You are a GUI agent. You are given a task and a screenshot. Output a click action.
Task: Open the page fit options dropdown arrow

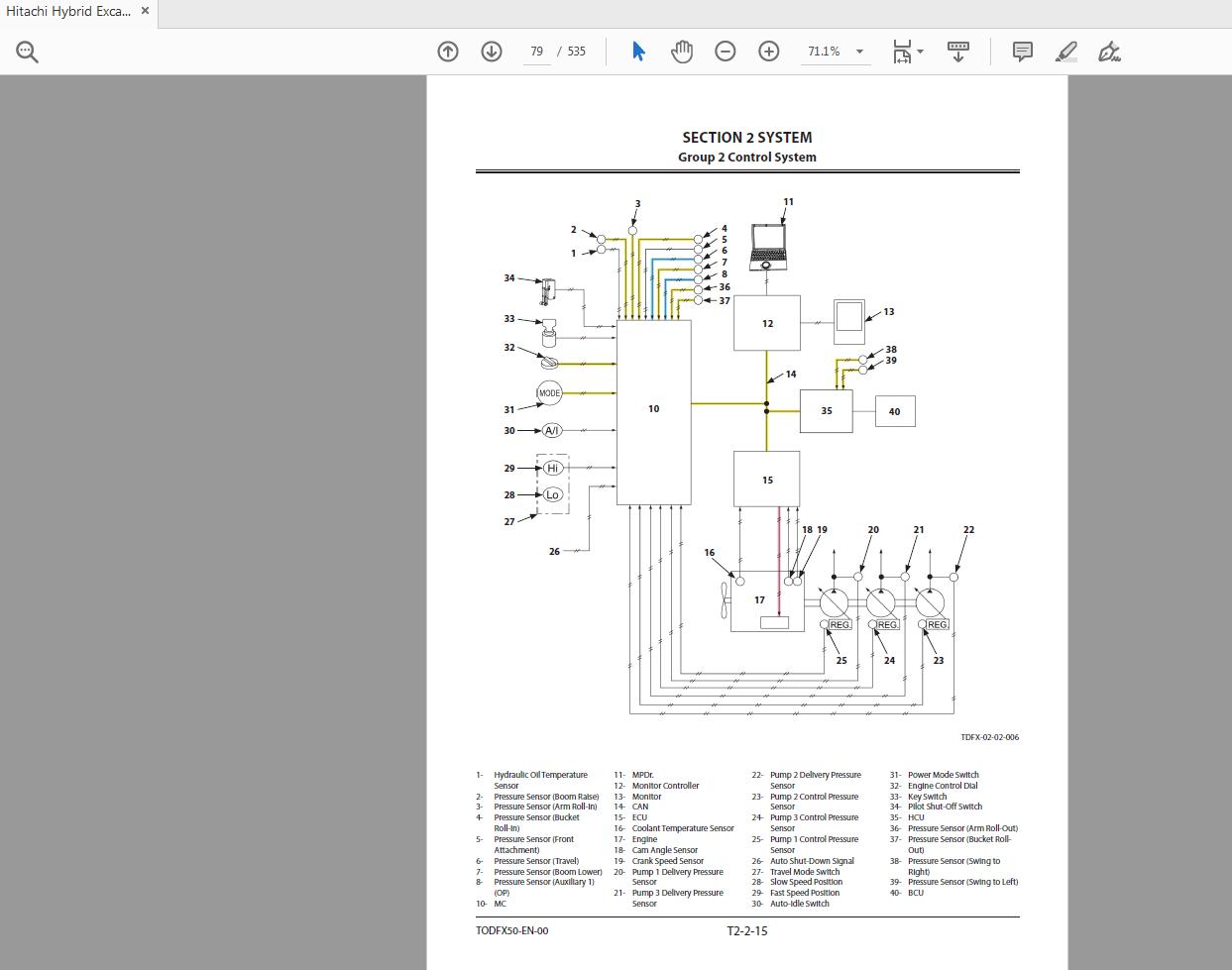pyautogui.click(x=921, y=52)
